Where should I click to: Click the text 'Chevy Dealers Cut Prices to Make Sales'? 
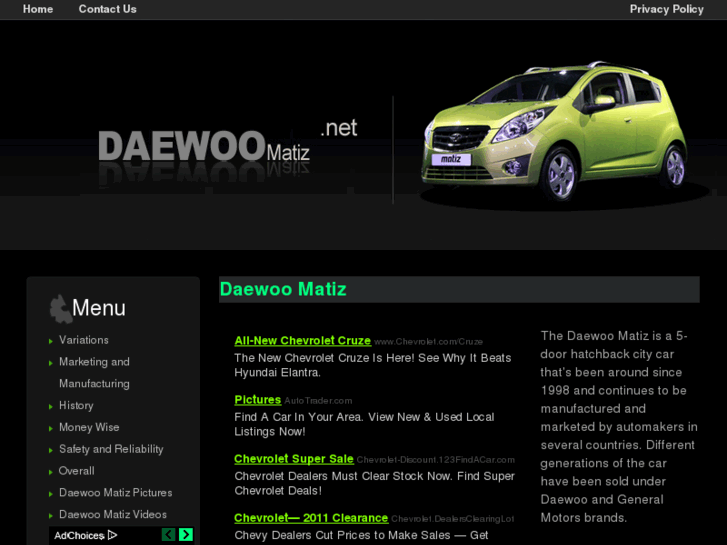tap(342, 535)
